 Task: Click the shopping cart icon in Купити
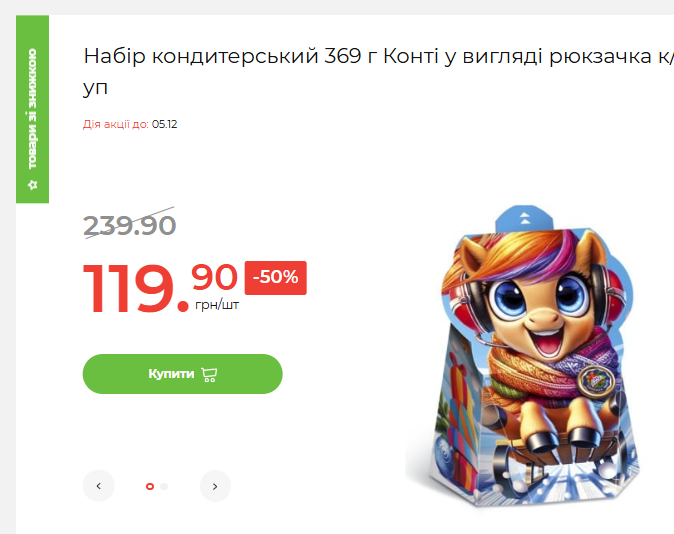tap(209, 374)
